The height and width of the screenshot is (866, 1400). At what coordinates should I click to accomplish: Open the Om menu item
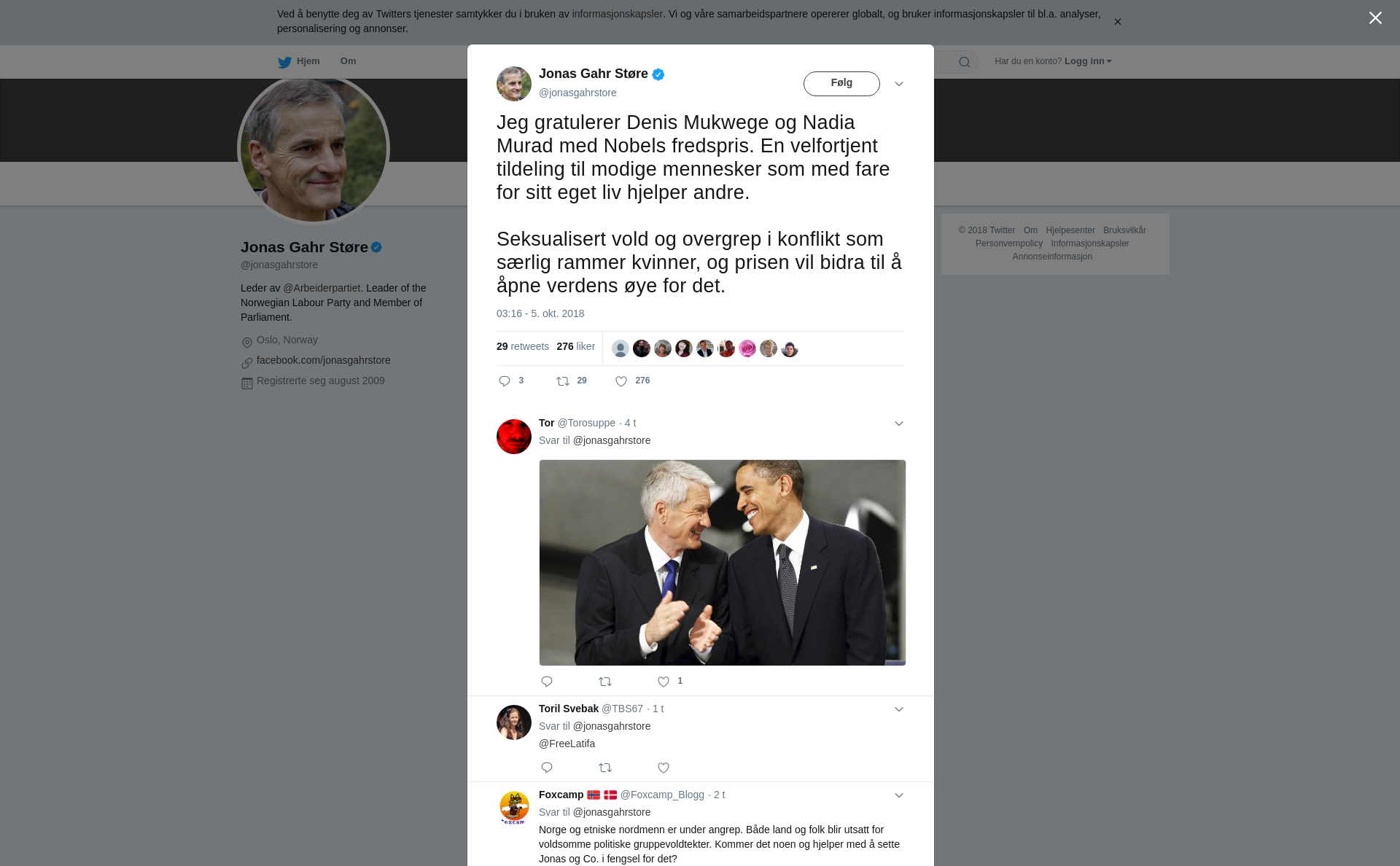point(348,61)
